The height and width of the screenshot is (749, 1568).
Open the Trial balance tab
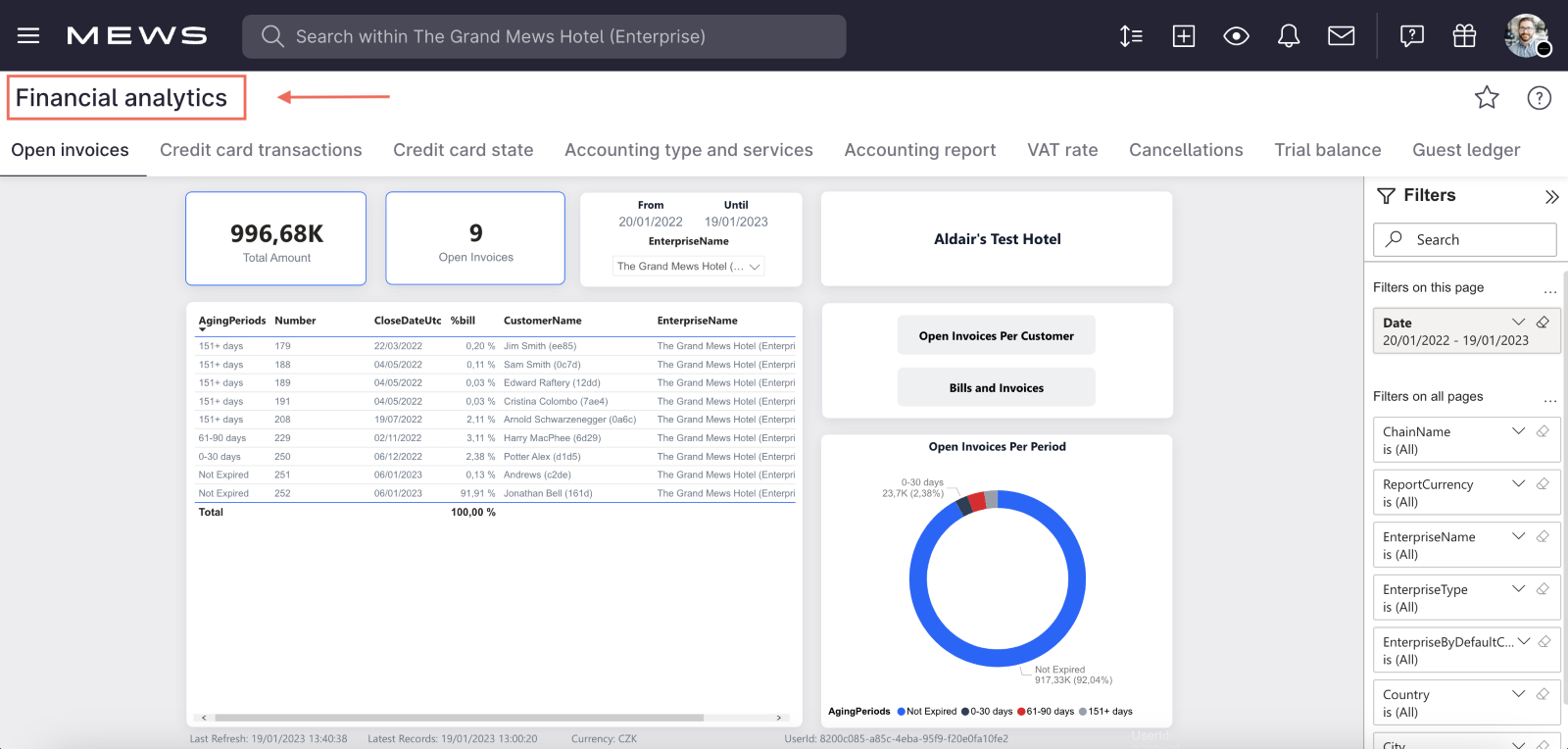[x=1328, y=150]
